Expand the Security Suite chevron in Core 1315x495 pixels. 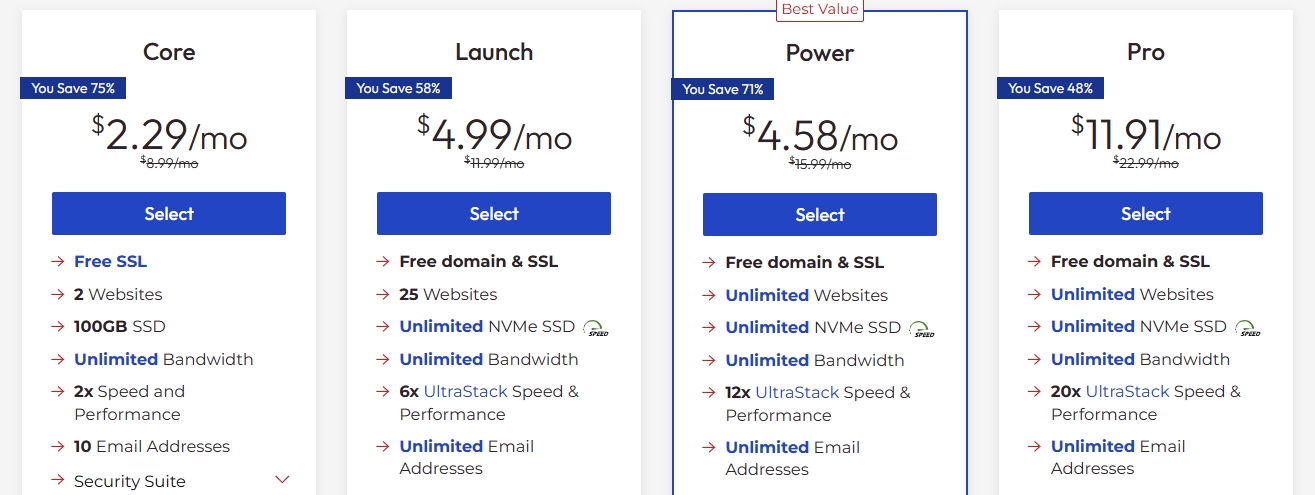pos(282,479)
